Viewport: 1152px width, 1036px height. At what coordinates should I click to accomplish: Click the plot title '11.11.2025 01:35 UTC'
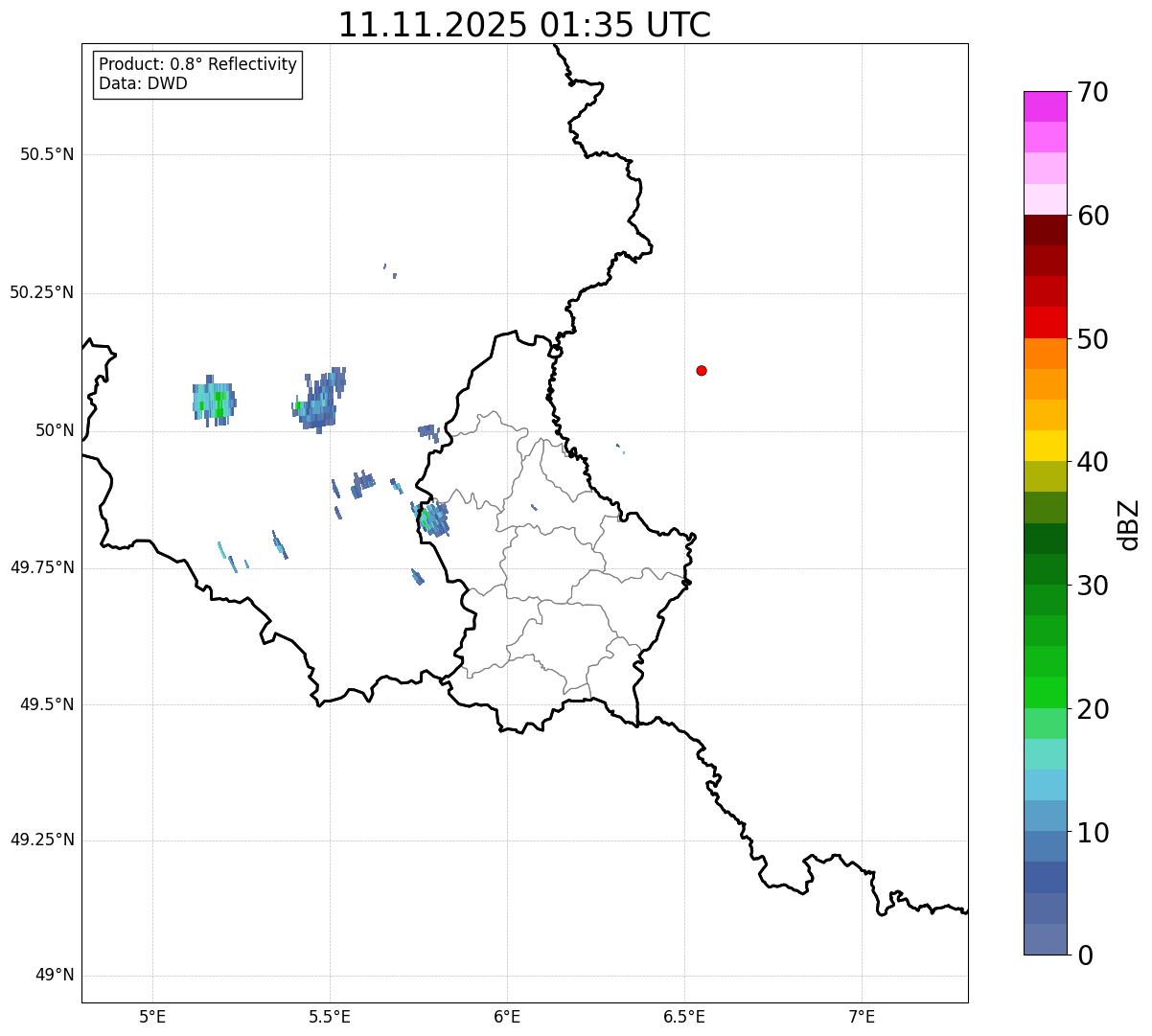[x=524, y=25]
